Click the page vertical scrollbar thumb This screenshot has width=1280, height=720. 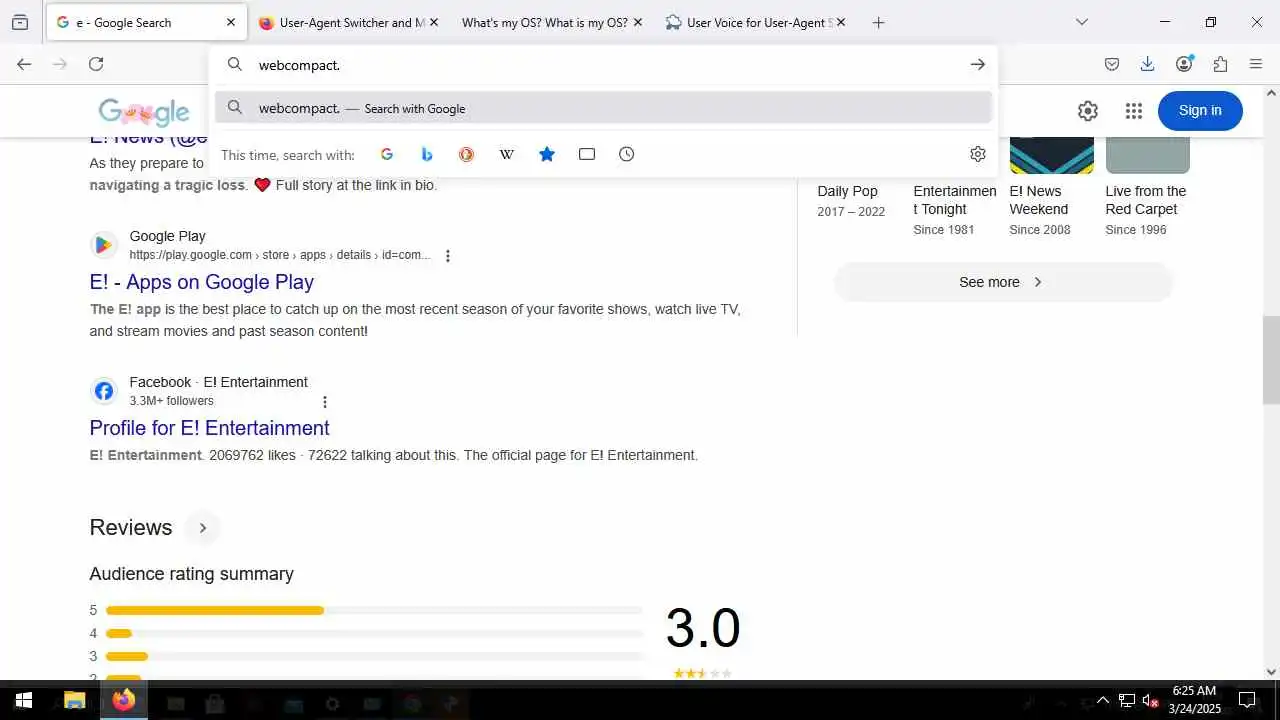[x=1271, y=360]
